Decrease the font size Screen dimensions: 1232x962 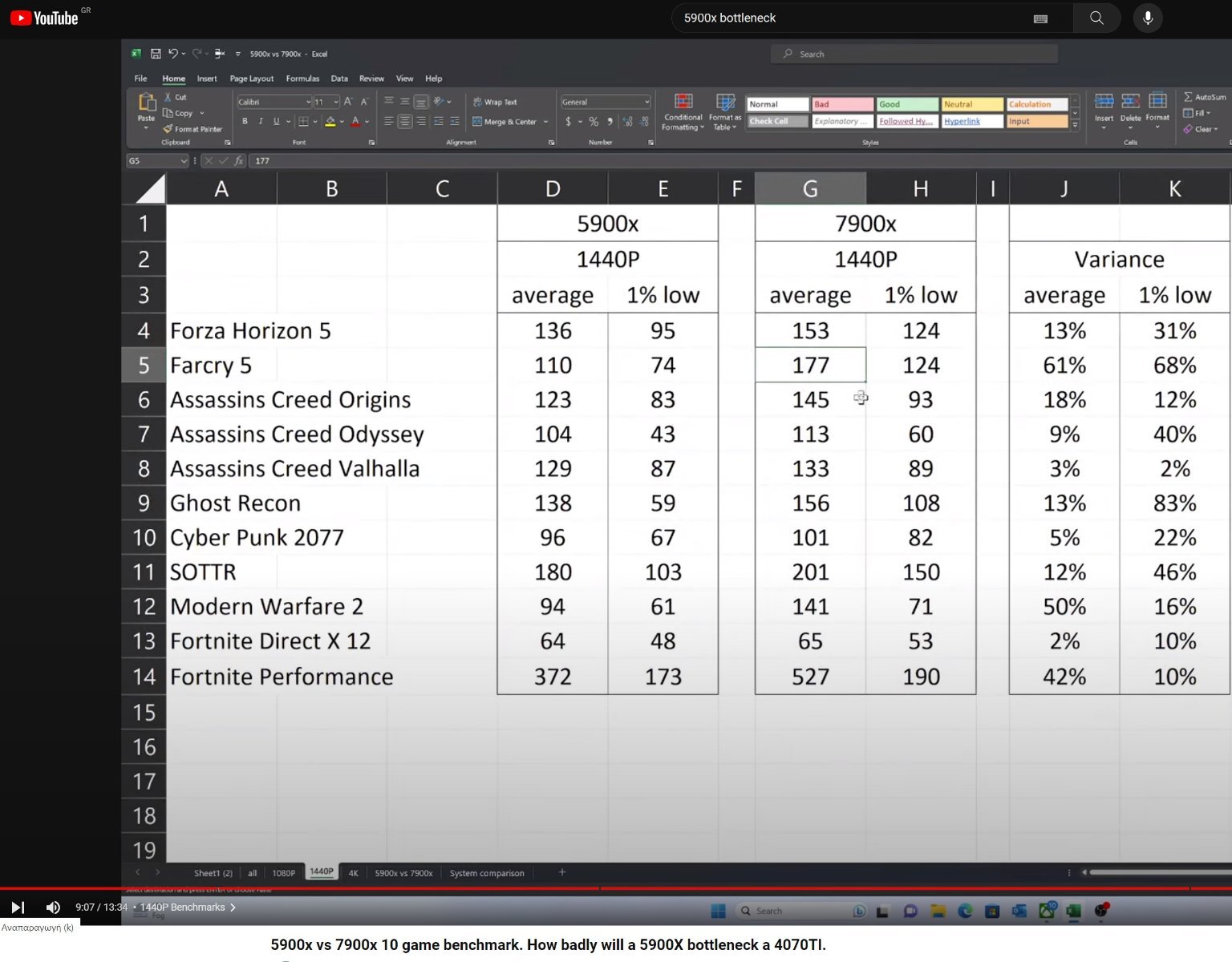(x=364, y=102)
